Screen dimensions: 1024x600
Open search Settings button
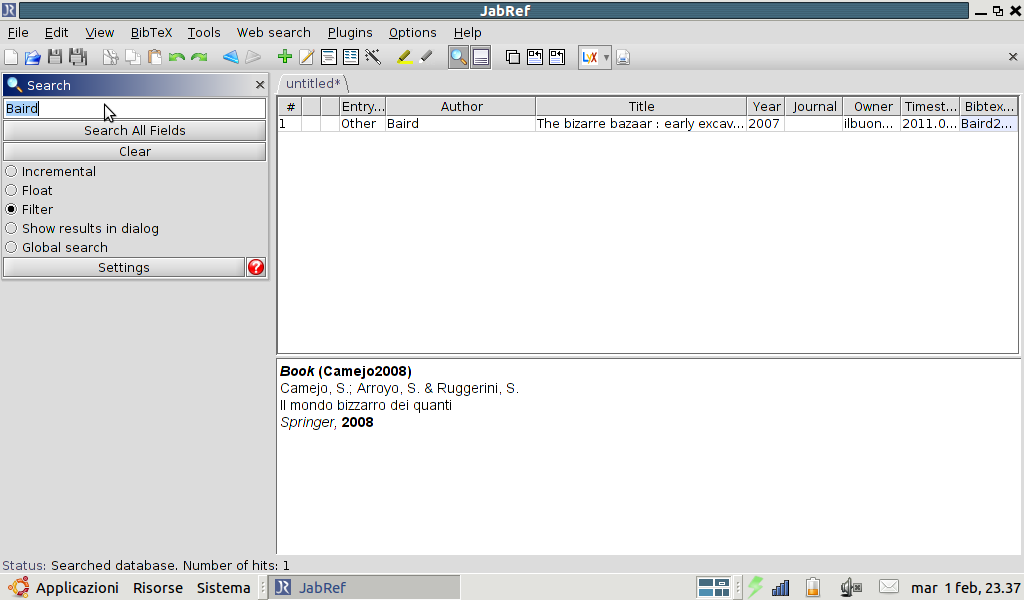(x=124, y=268)
